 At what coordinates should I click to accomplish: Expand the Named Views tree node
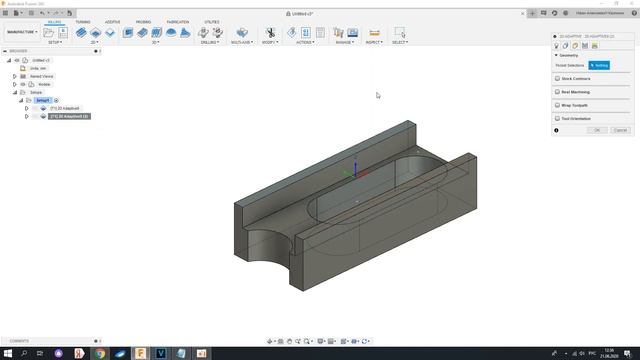click(x=15, y=76)
